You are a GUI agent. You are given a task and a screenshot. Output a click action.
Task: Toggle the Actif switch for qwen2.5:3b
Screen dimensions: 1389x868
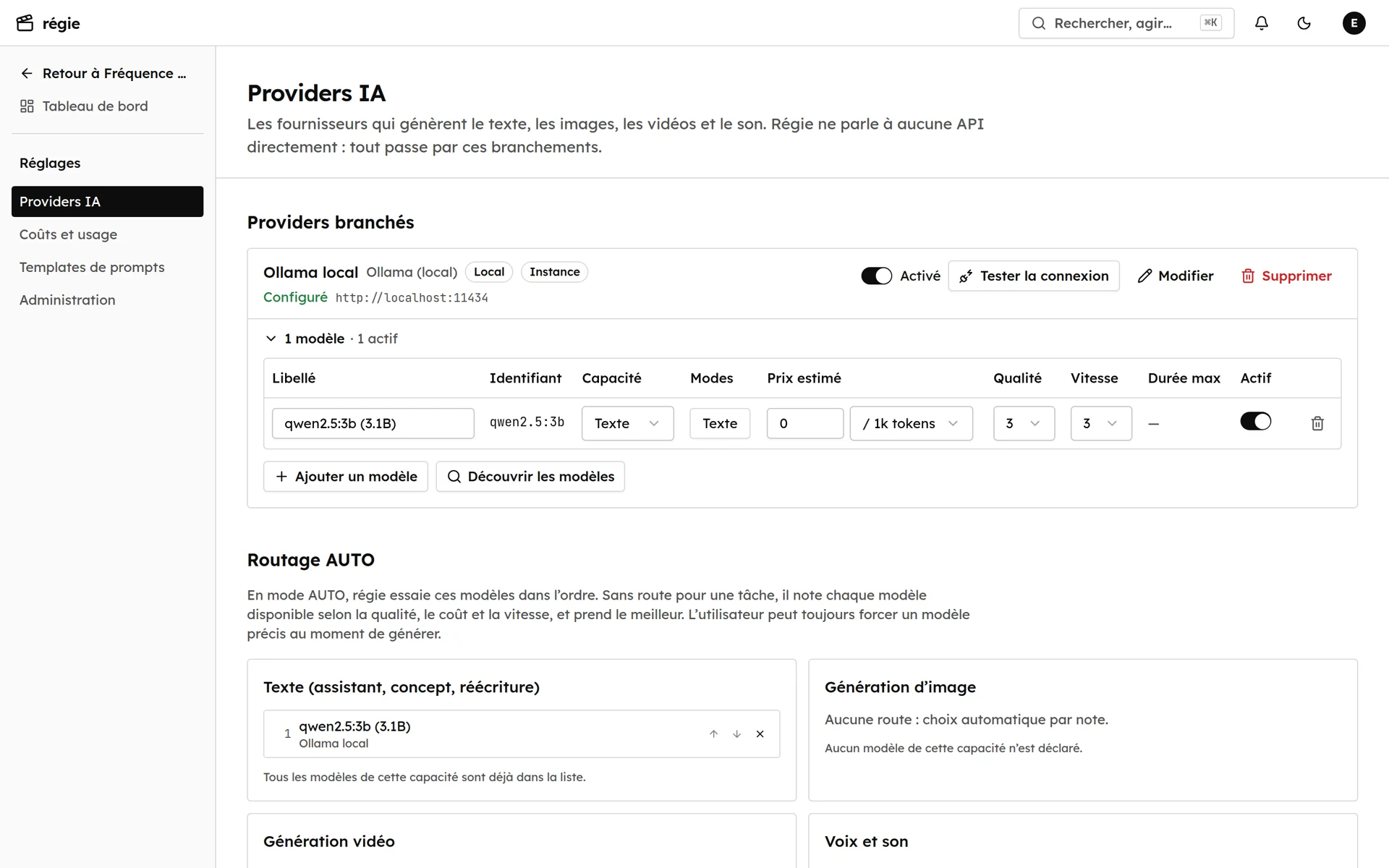click(x=1255, y=421)
